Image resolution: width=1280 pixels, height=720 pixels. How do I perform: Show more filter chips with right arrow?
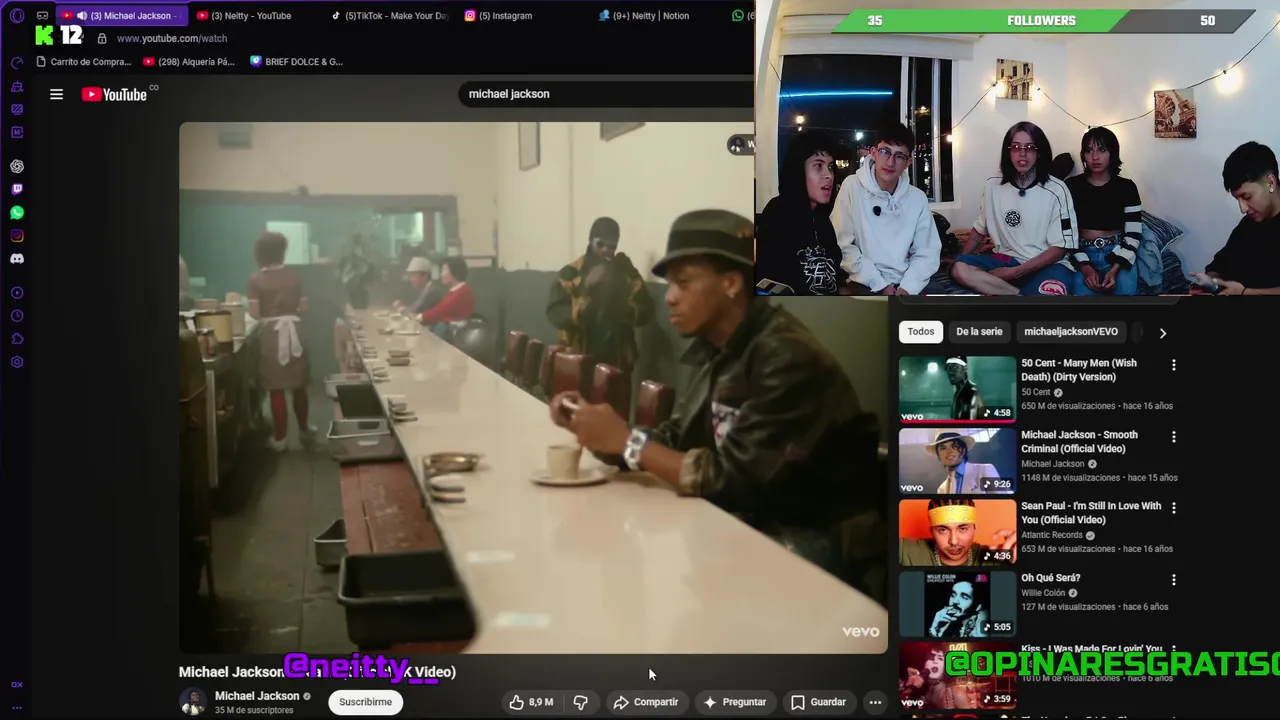click(1163, 333)
